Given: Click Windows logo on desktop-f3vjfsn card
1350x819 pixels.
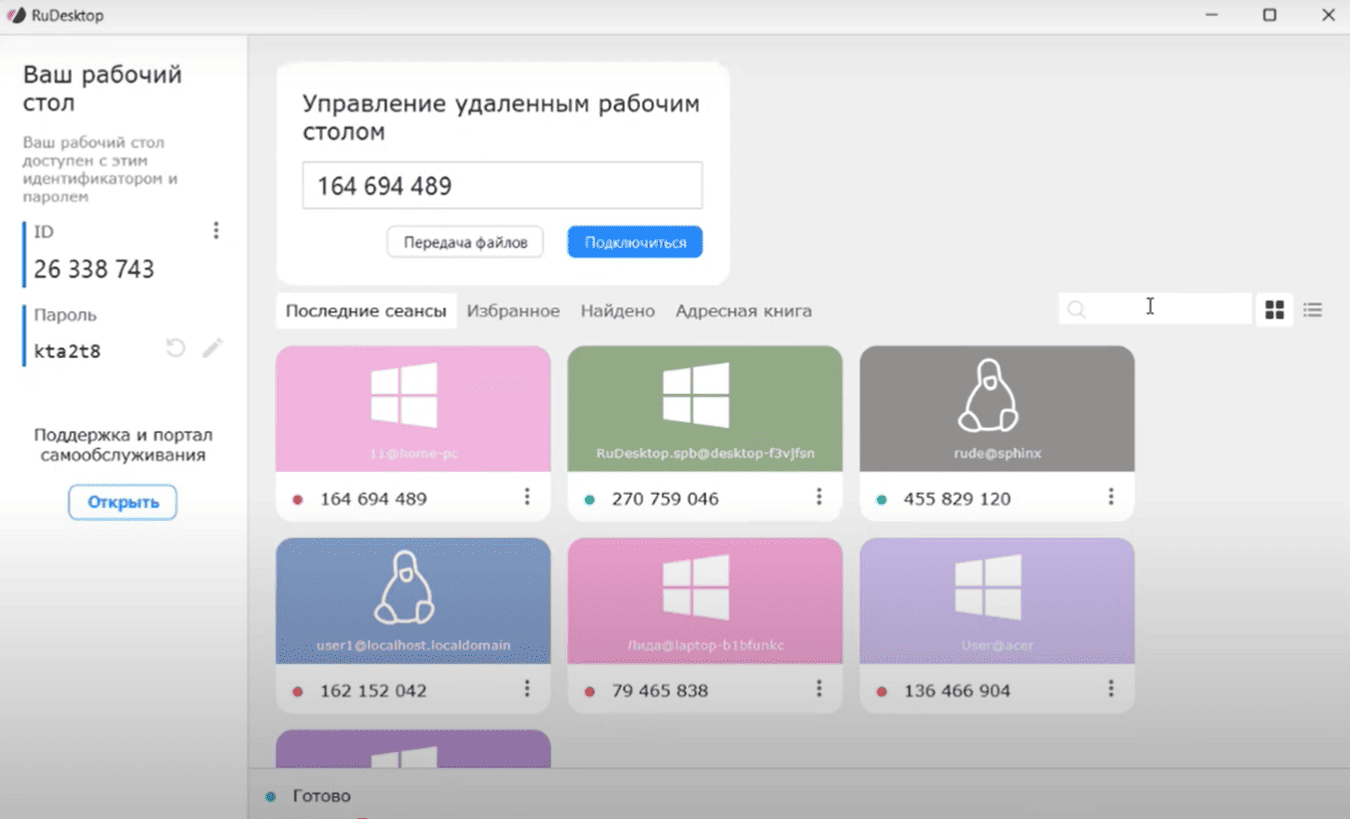Looking at the screenshot, I should (x=696, y=396).
